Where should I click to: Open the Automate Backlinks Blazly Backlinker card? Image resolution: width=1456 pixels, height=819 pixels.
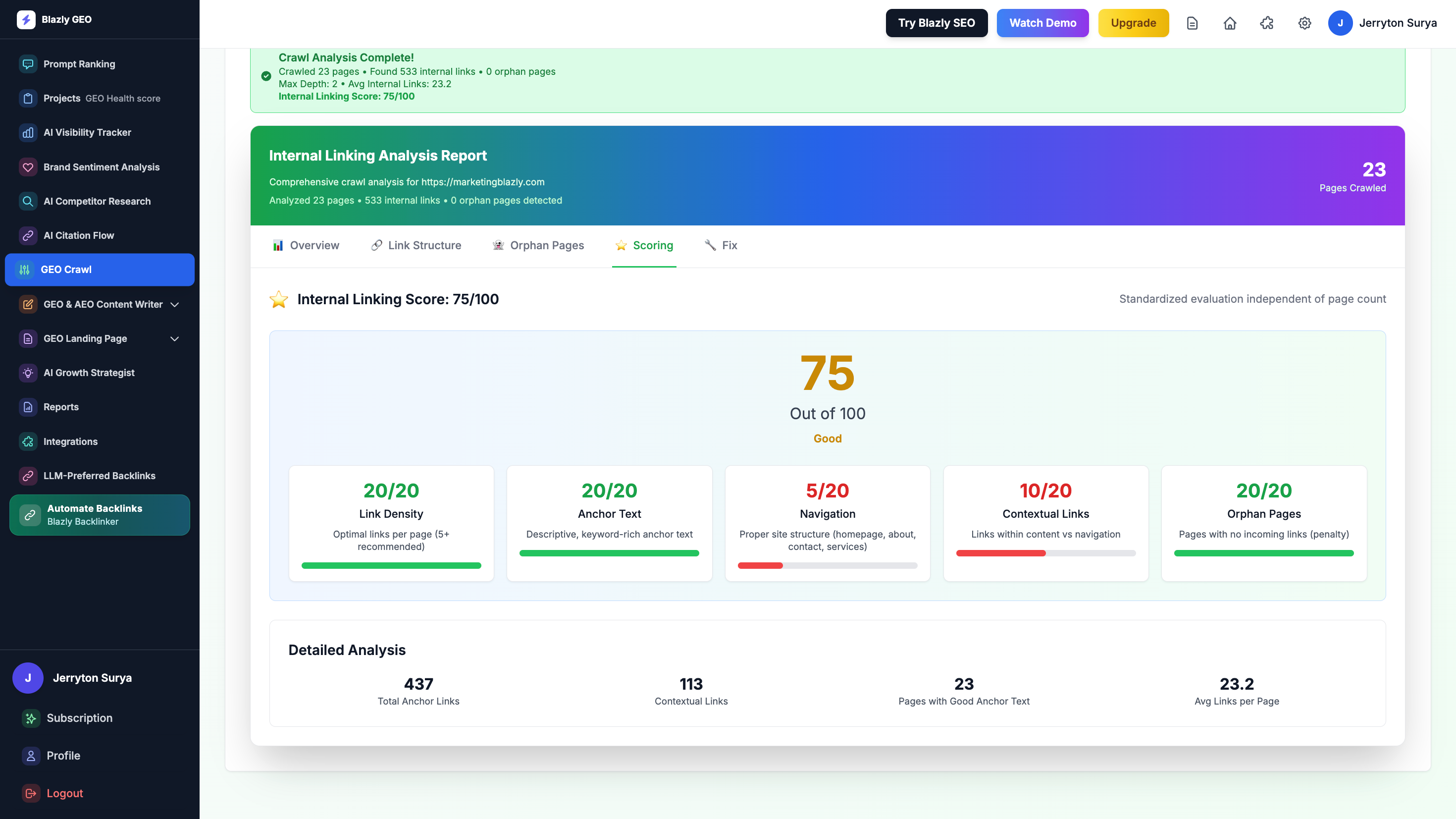(x=100, y=515)
